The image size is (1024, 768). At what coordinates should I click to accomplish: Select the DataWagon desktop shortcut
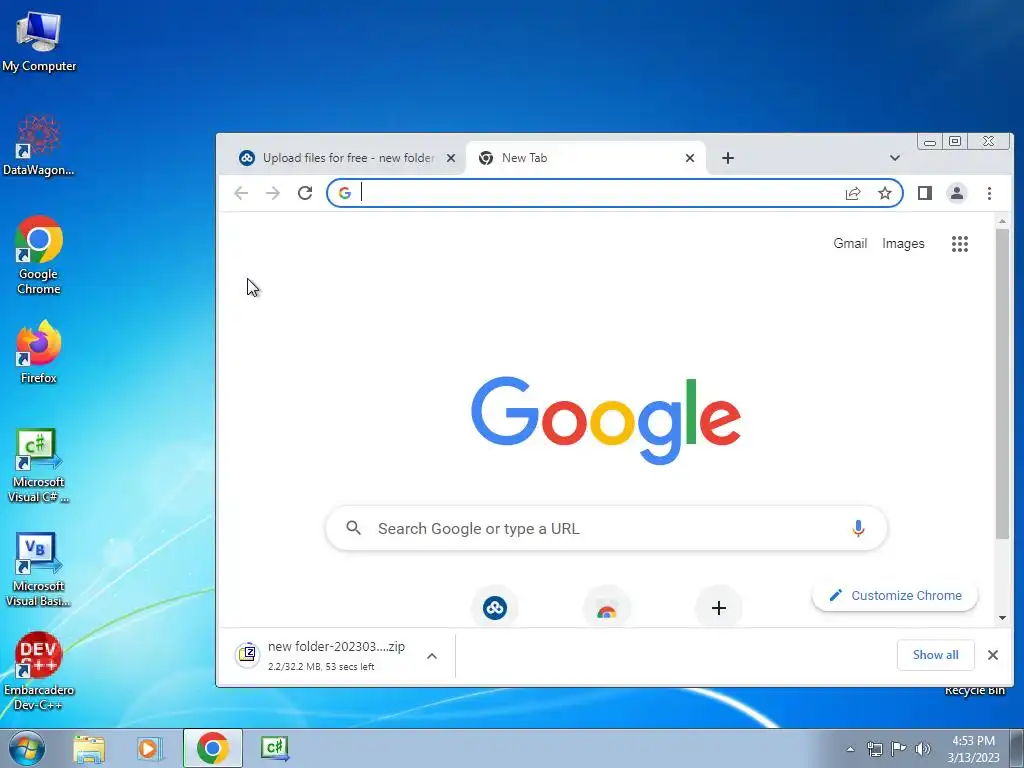click(x=39, y=145)
